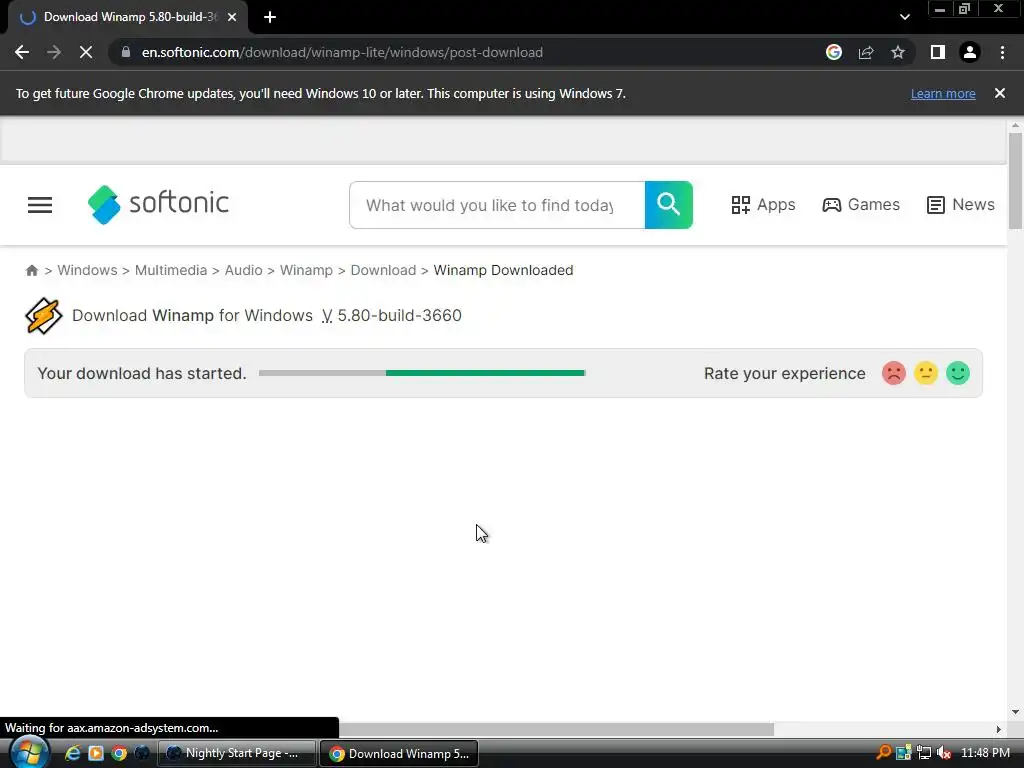Click the download progress bar
The image size is (1024, 768).
pos(422,373)
